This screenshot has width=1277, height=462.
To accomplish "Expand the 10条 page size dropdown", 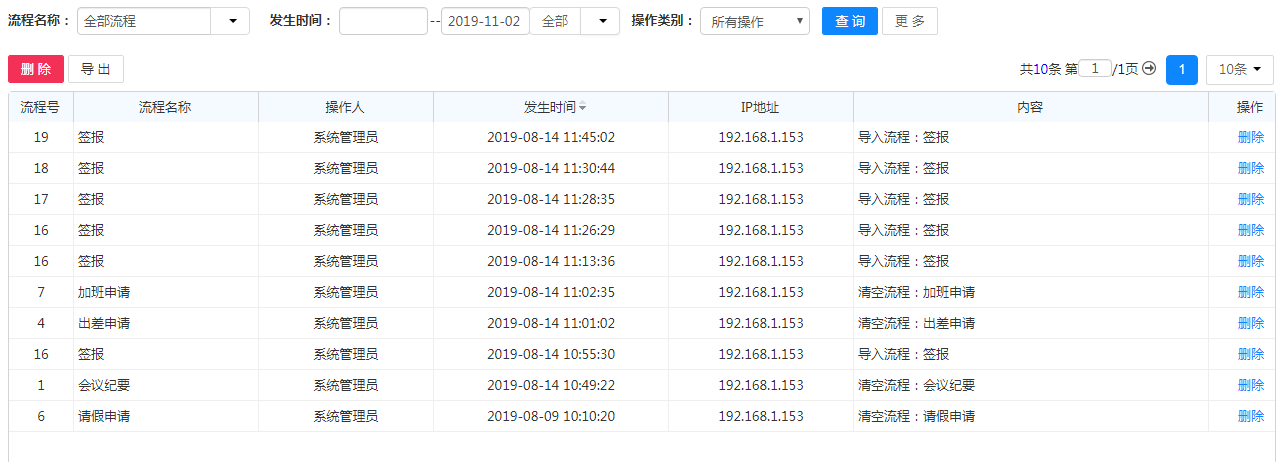I will point(1239,69).
